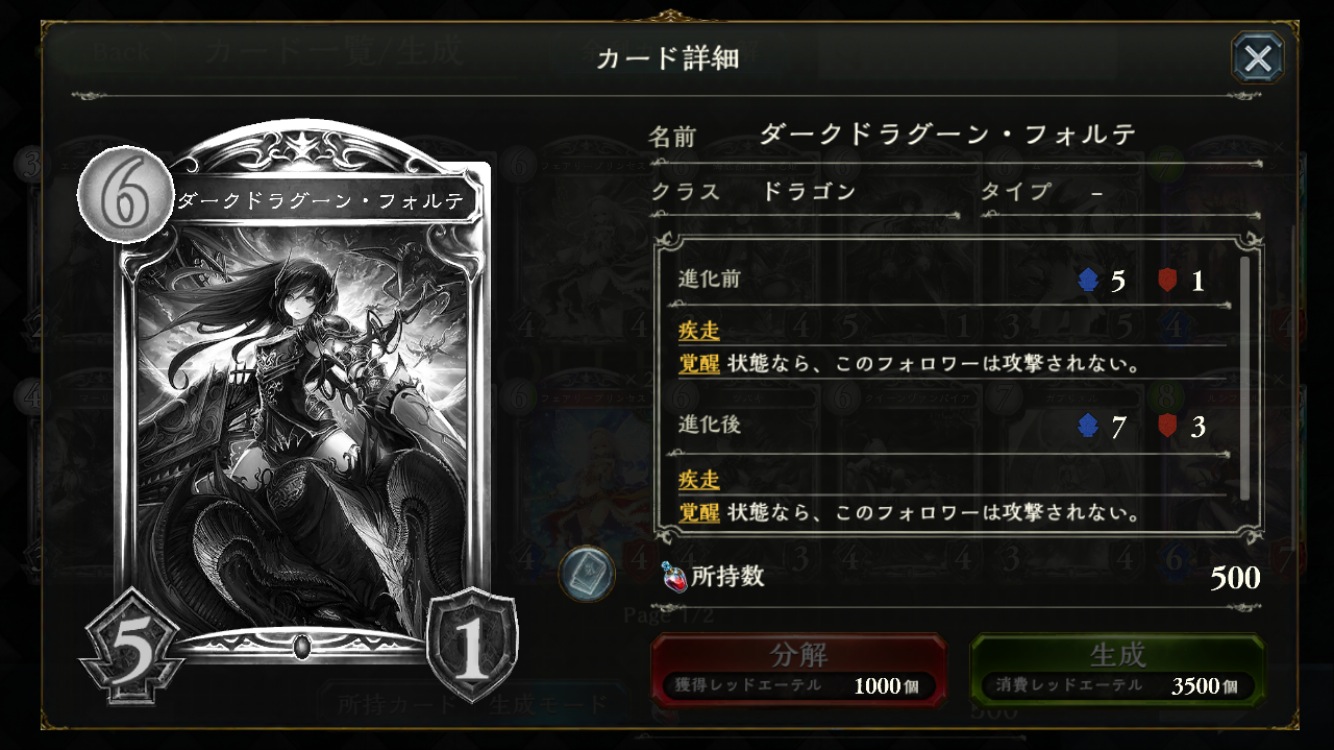Open the 疾走 keyword under 進化後
Viewport: 1334px width, 750px height.
pyautogui.click(x=699, y=480)
